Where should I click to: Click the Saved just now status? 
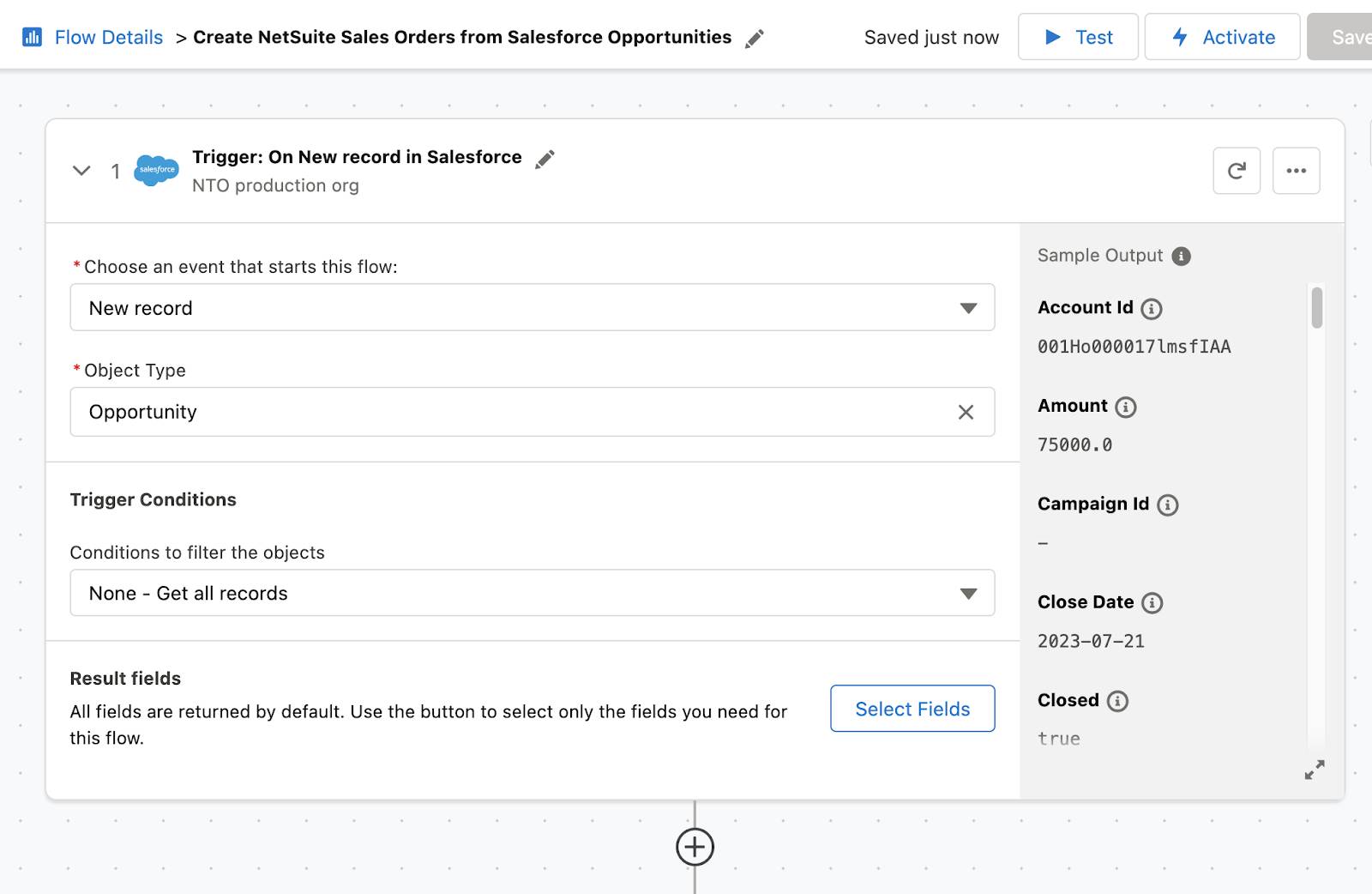coord(931,38)
